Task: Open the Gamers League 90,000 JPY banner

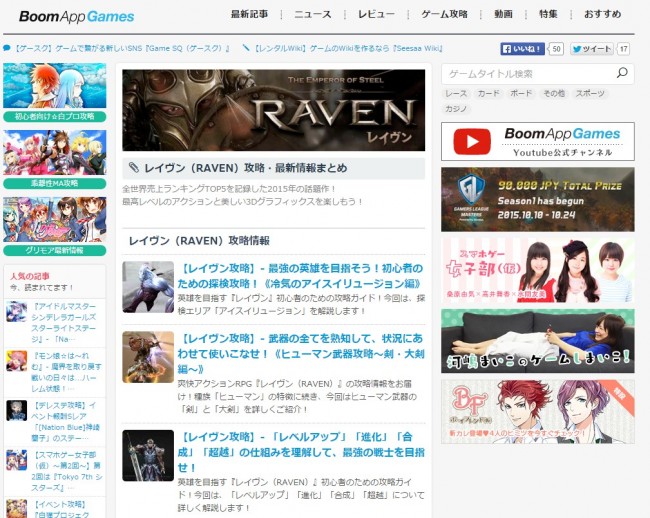Action: 538,199
